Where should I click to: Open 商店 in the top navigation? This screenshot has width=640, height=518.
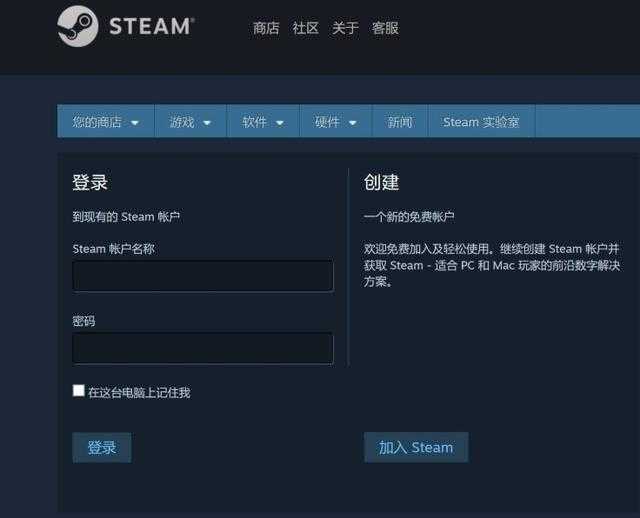(x=266, y=28)
